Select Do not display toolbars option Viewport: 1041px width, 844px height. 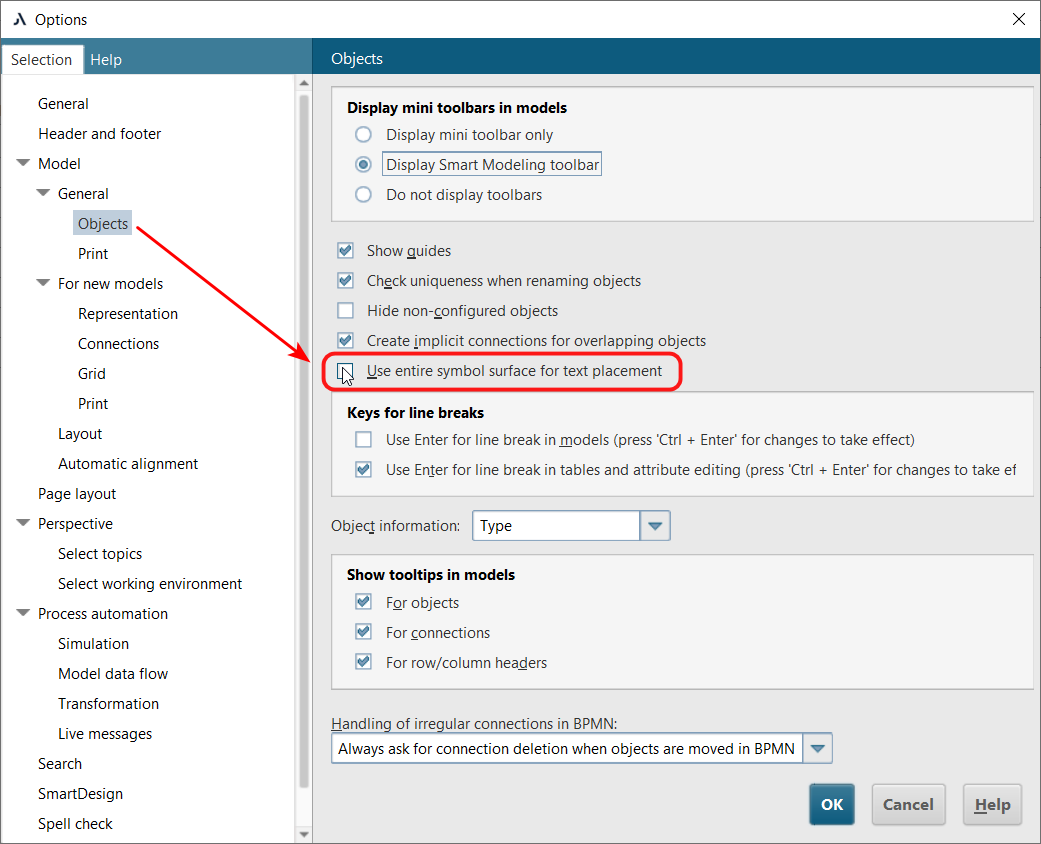(x=364, y=195)
